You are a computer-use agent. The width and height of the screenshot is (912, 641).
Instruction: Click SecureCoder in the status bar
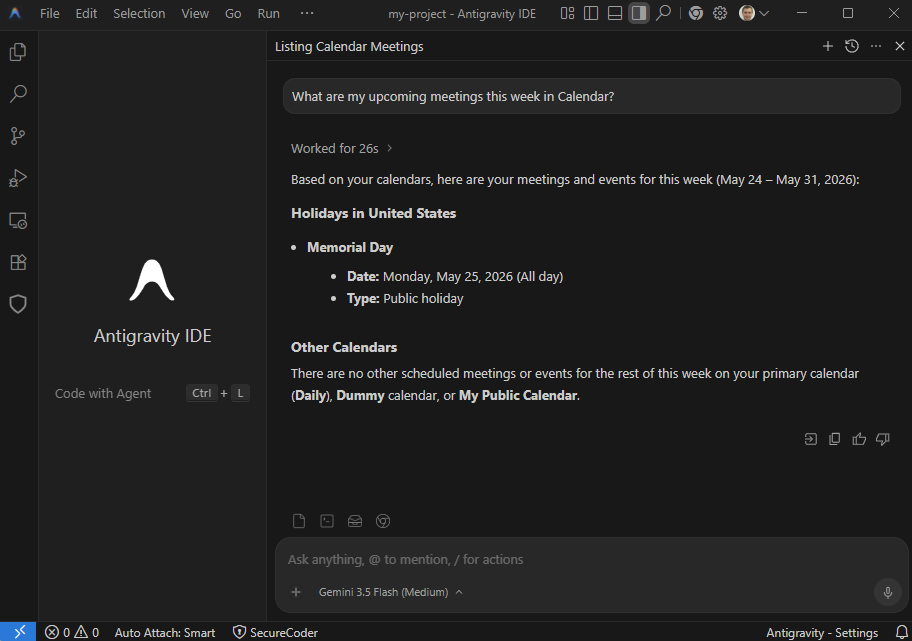[275, 632]
